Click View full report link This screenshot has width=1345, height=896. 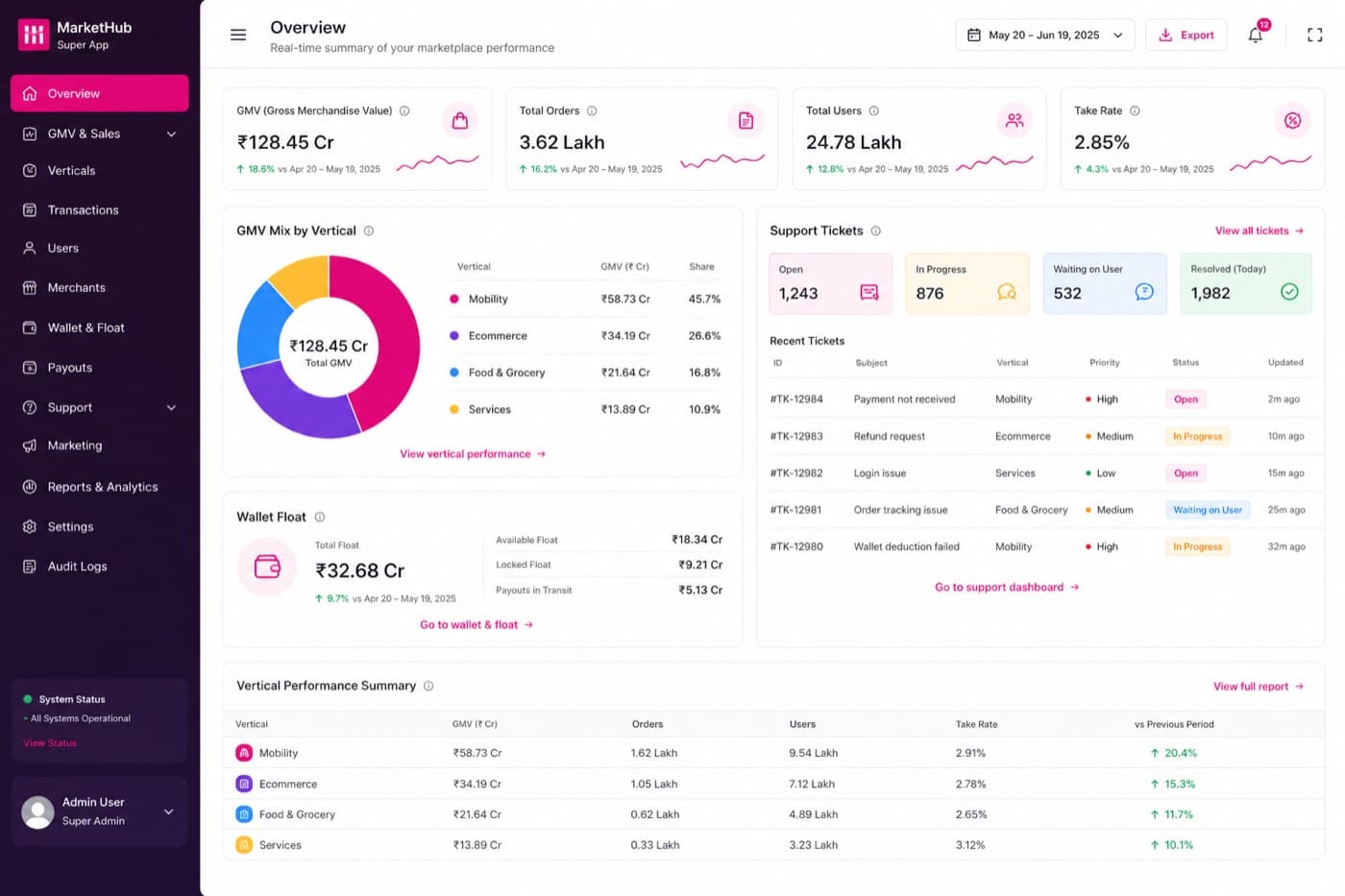(1259, 687)
